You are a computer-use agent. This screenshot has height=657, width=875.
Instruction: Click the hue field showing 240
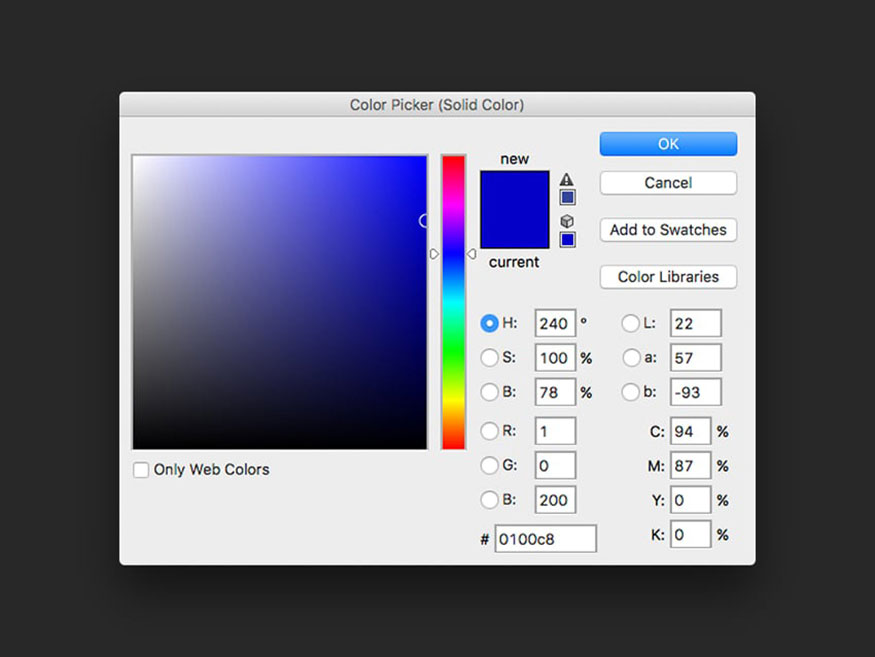555,323
